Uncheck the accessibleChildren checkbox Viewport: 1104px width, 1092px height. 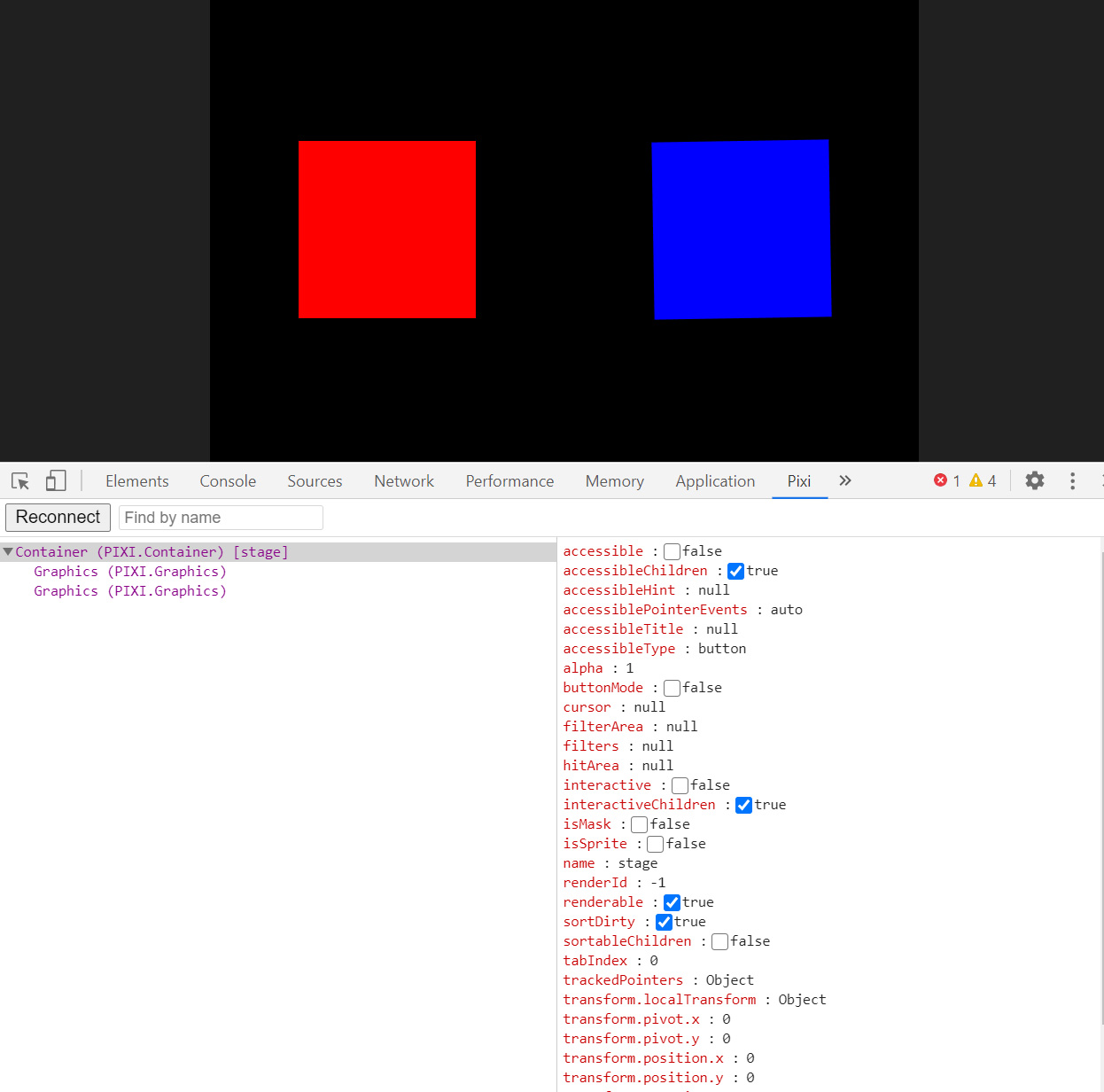[x=735, y=572]
